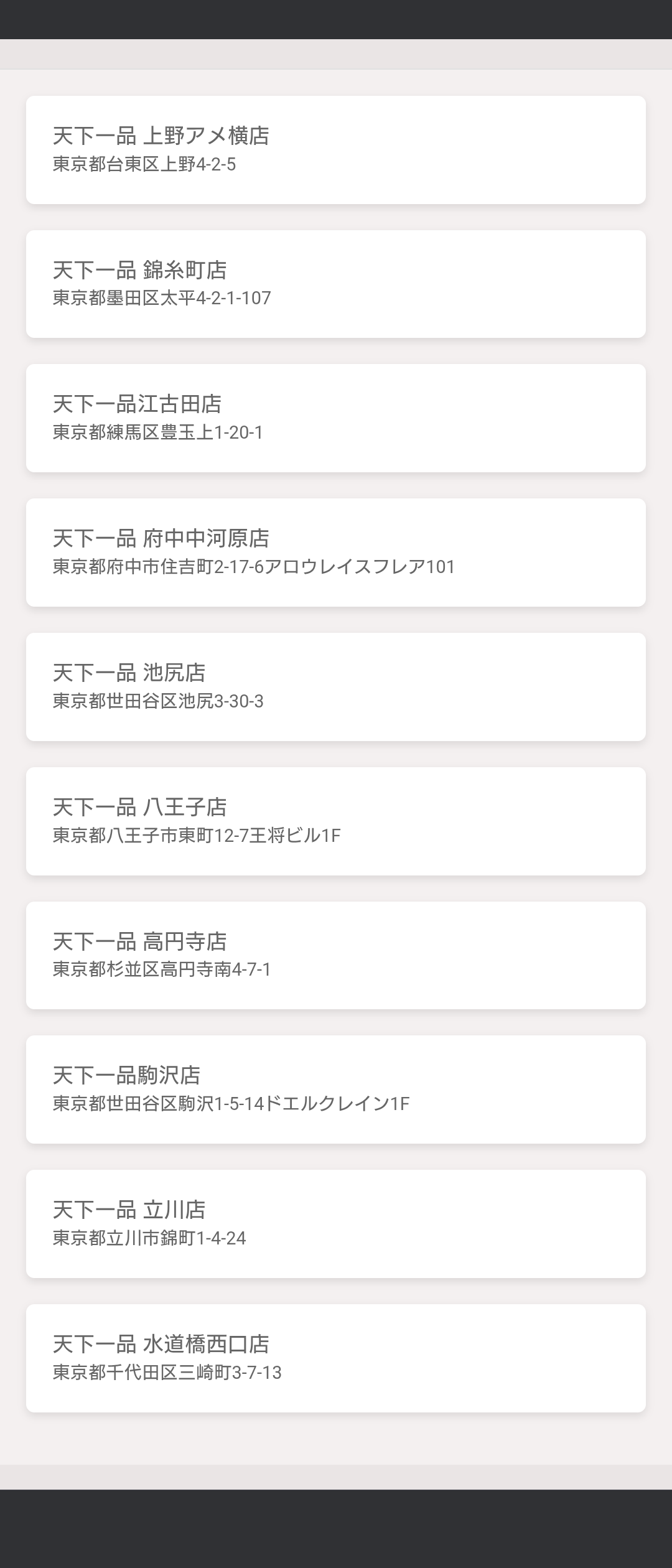Open the 天下一品 高円寺店 store name

click(139, 941)
